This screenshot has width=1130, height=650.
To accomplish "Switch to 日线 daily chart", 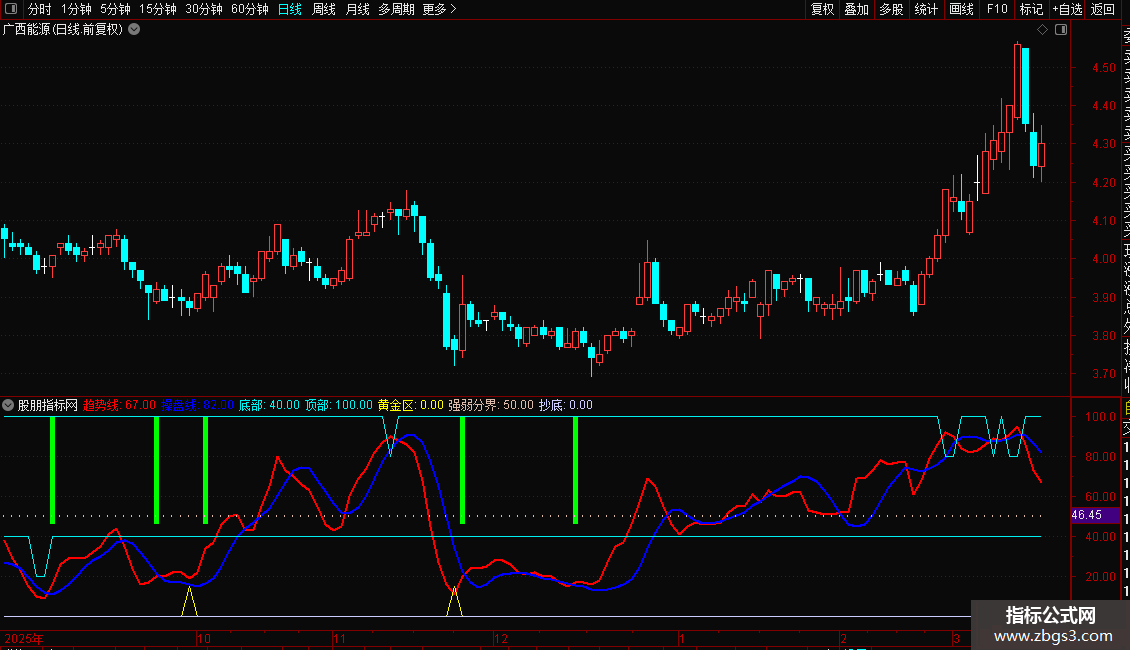I will pos(290,9).
